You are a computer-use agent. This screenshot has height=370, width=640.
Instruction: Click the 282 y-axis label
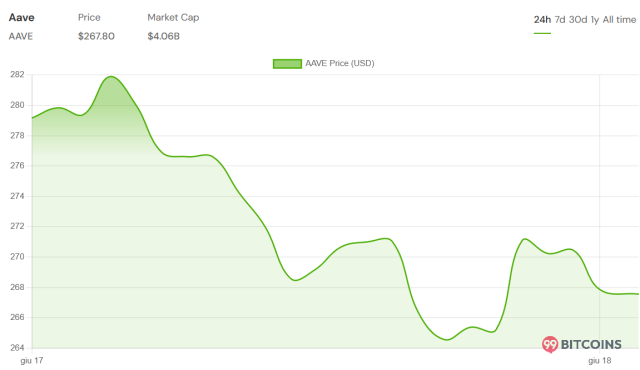[17, 75]
